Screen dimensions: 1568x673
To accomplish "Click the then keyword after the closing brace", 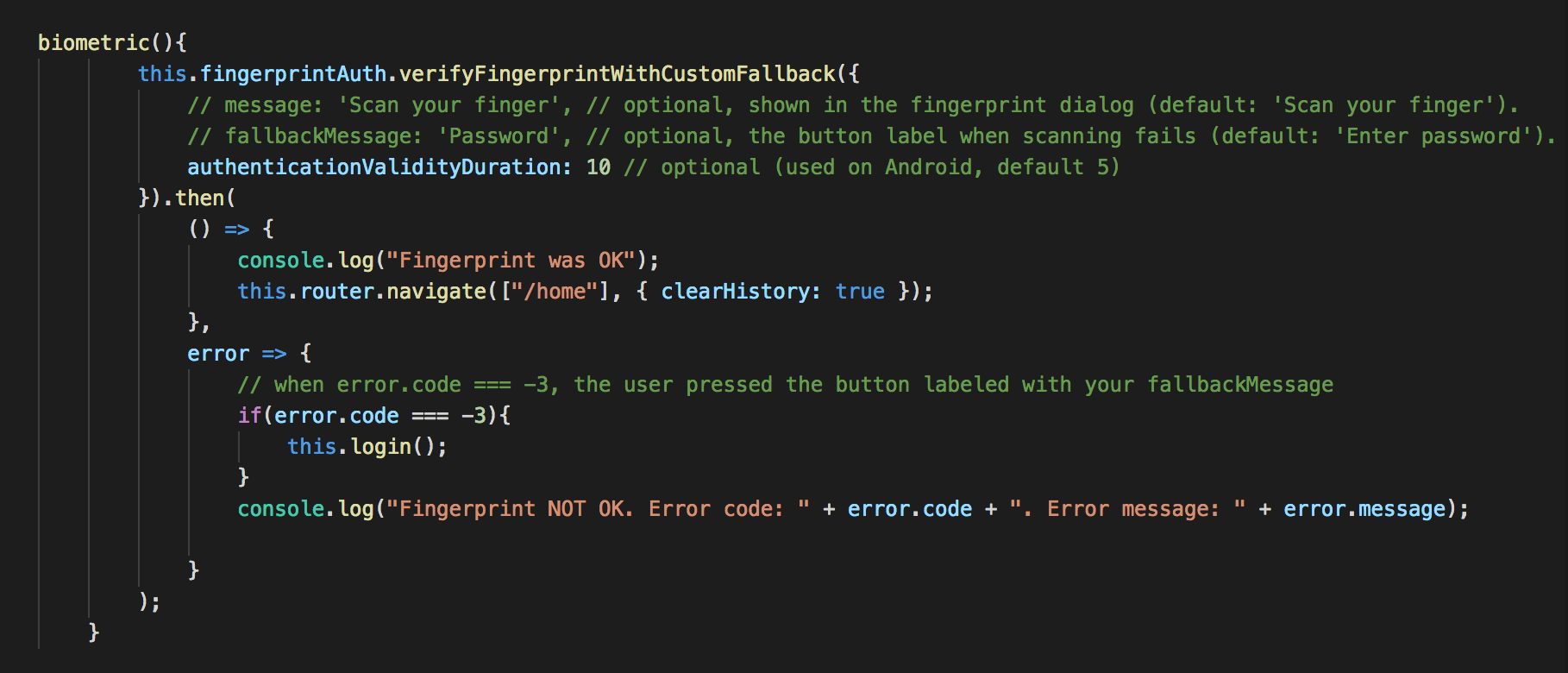I will [x=200, y=198].
